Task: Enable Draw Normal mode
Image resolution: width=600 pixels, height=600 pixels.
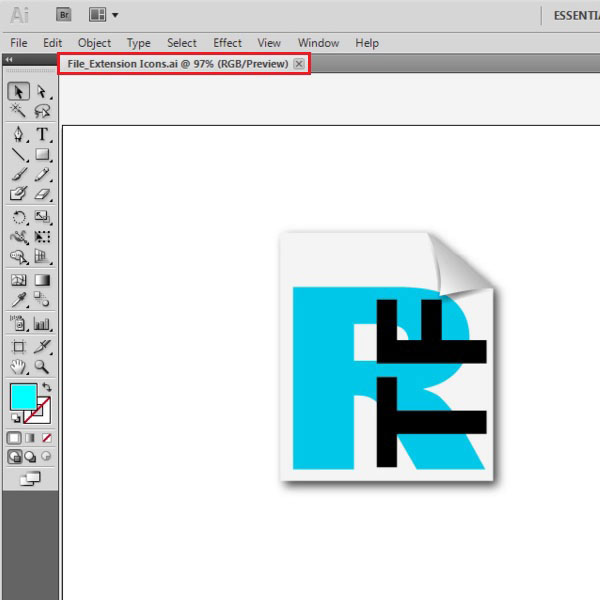Action: pos(15,456)
